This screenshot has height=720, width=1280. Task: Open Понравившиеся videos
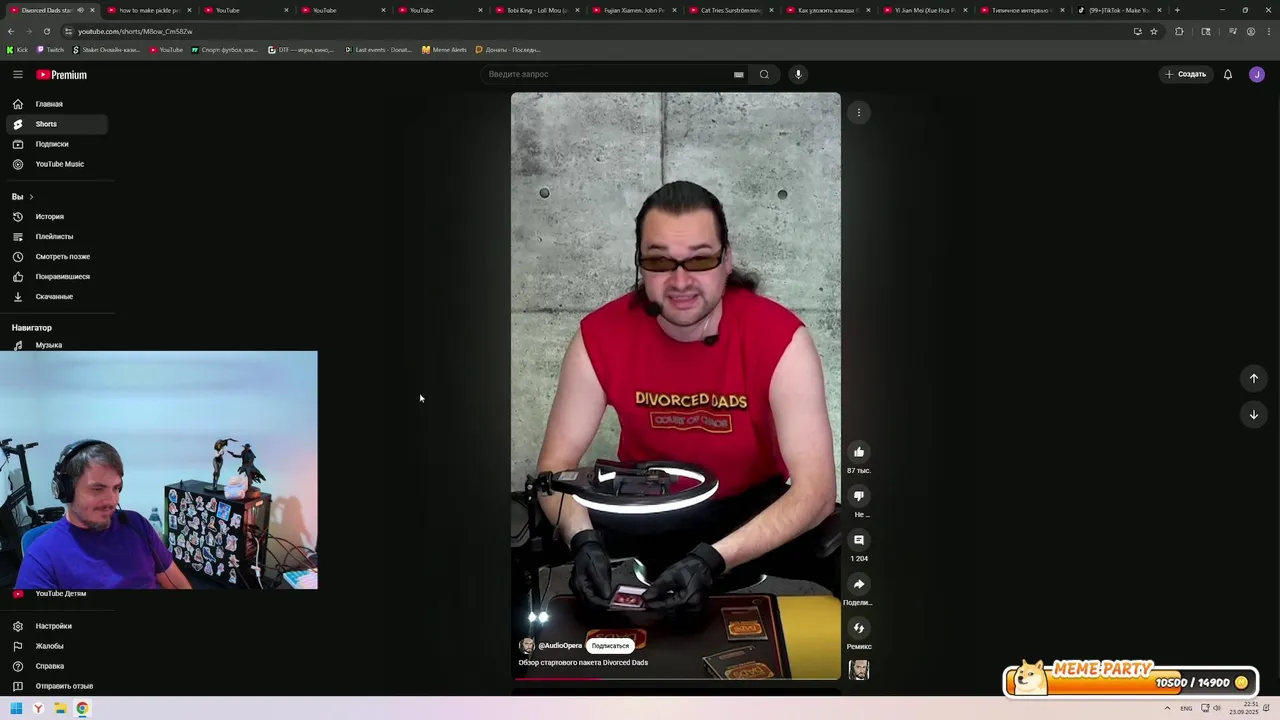[x=56, y=277]
